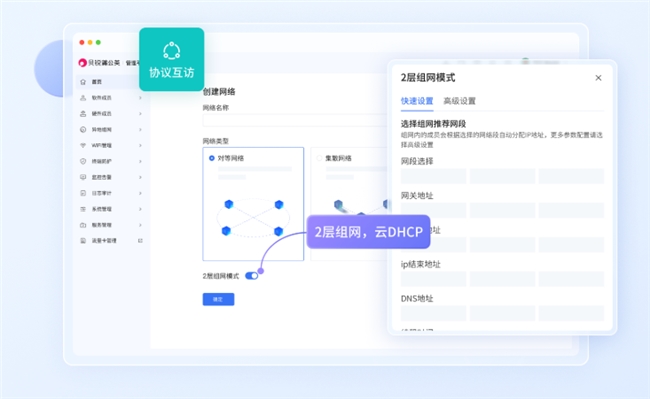Click the 对等网络 mesh topology diagram

253,217
